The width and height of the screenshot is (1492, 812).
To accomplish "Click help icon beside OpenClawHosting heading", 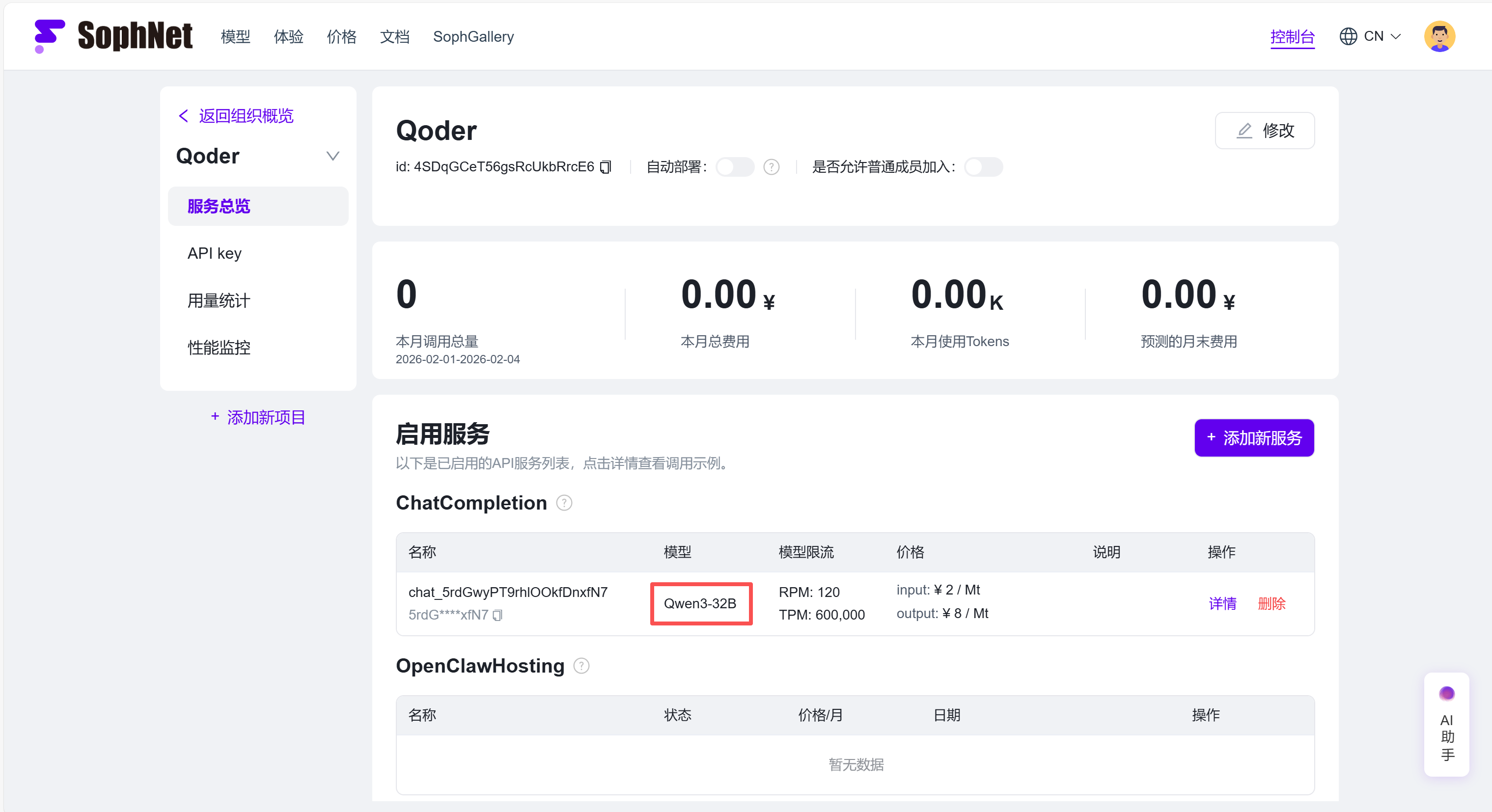I will tap(581, 666).
